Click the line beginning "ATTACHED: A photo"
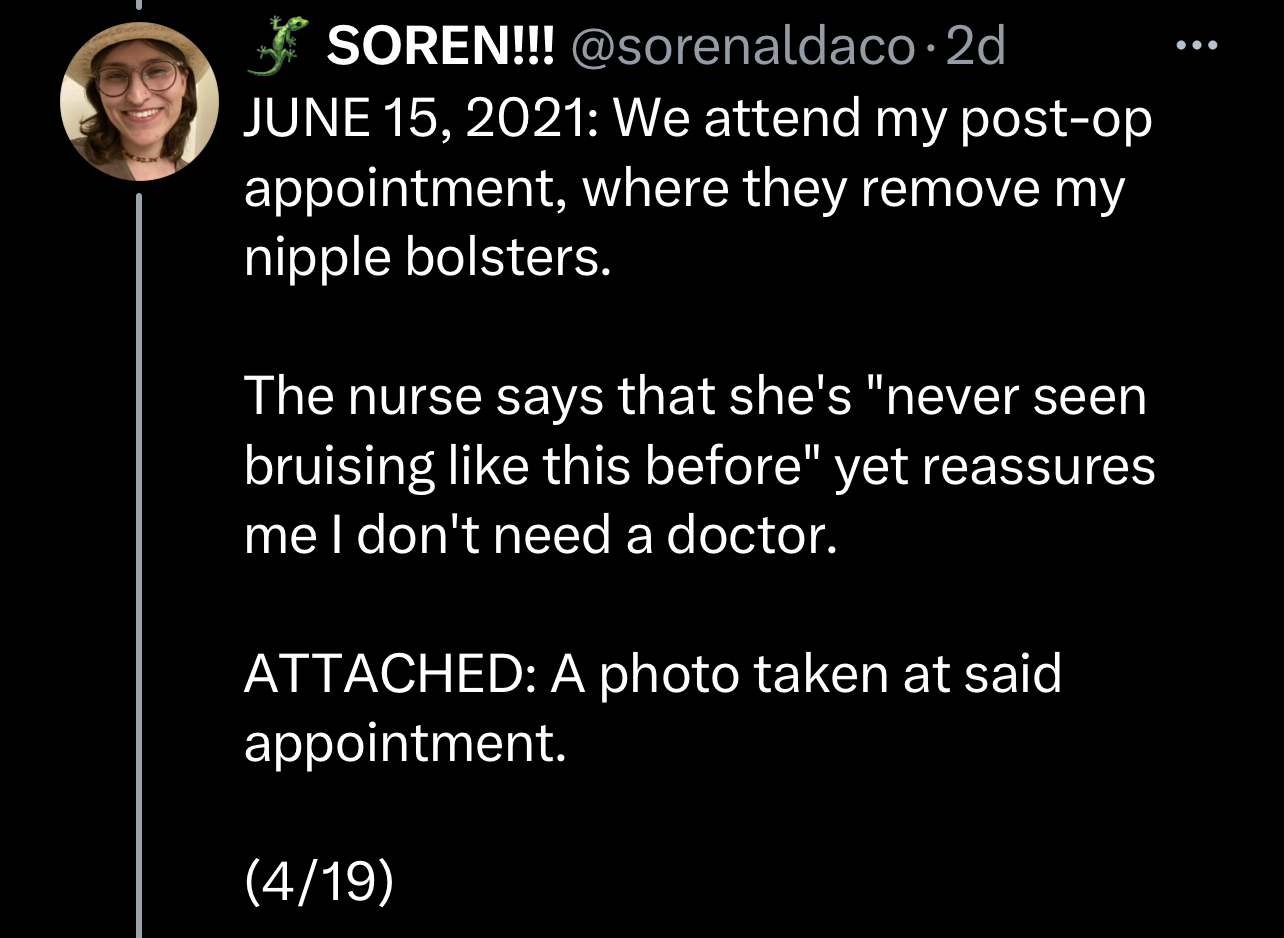Image resolution: width=1284 pixels, height=938 pixels. pyautogui.click(x=653, y=675)
